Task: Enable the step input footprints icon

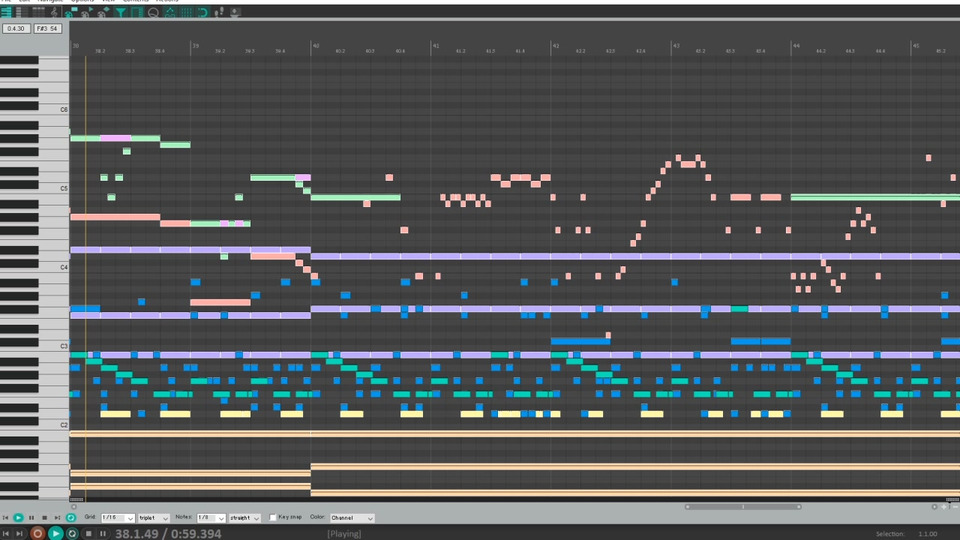Action: tap(219, 12)
